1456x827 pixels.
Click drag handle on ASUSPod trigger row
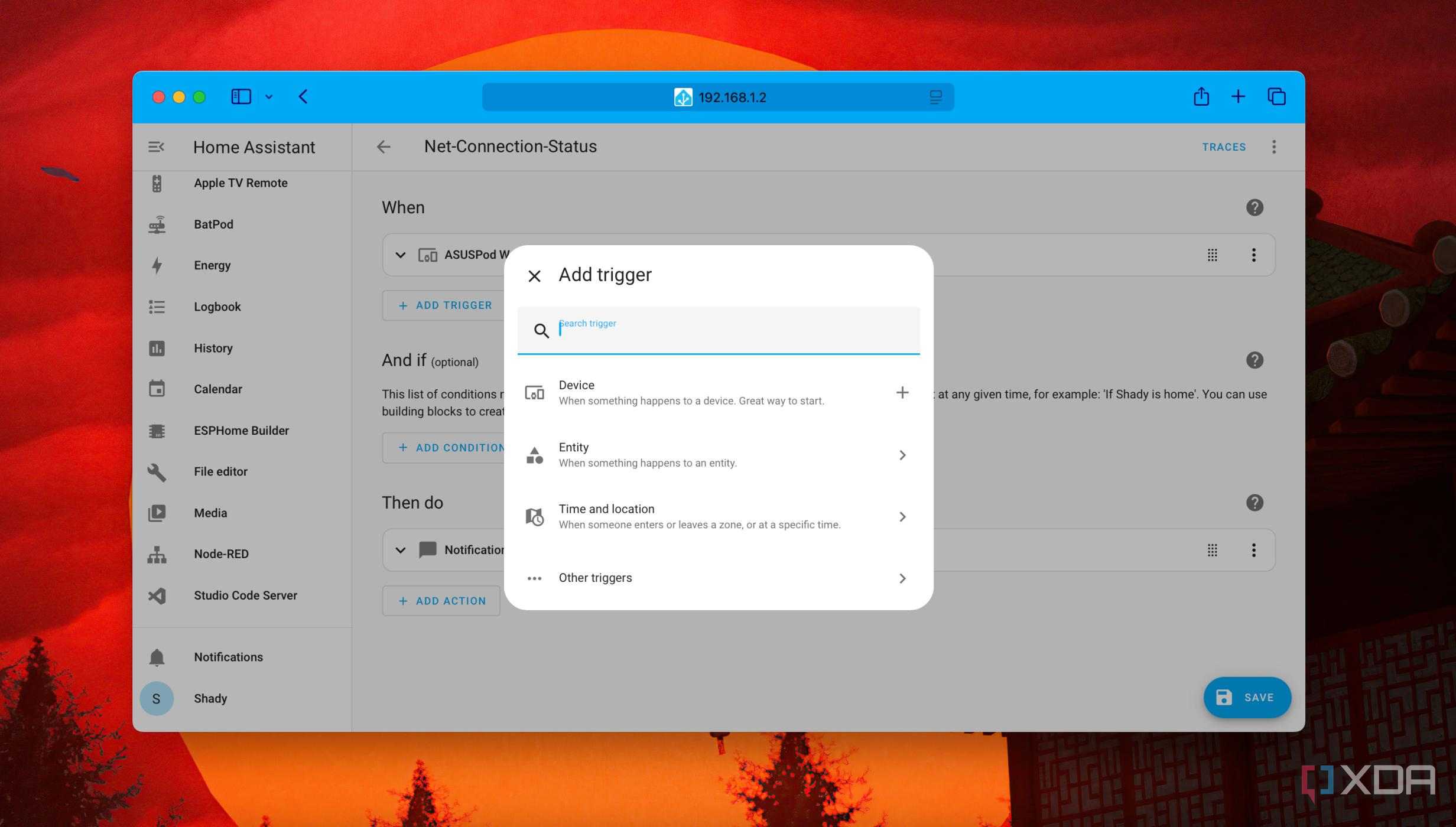pyautogui.click(x=1212, y=255)
